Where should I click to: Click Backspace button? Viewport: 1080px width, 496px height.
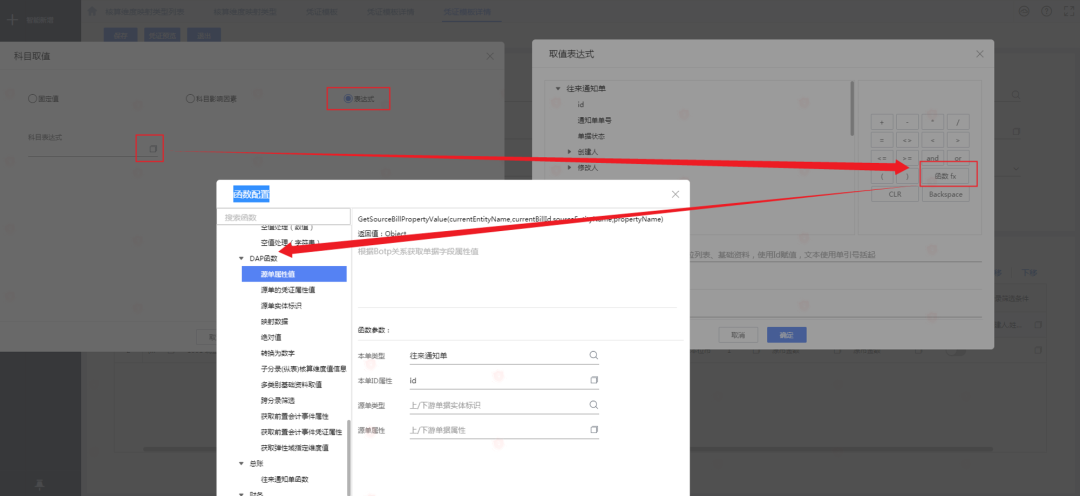click(x=945, y=194)
